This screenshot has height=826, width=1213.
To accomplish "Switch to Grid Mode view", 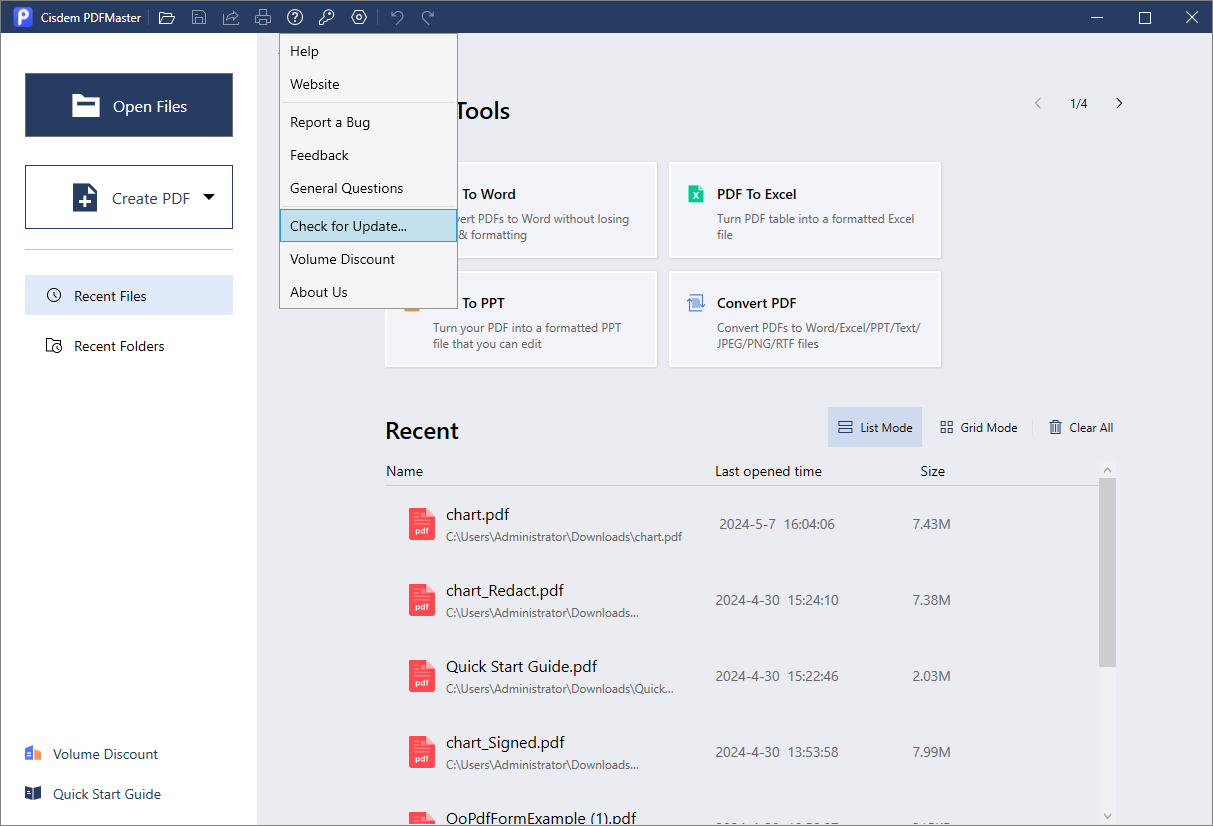I will coord(979,427).
